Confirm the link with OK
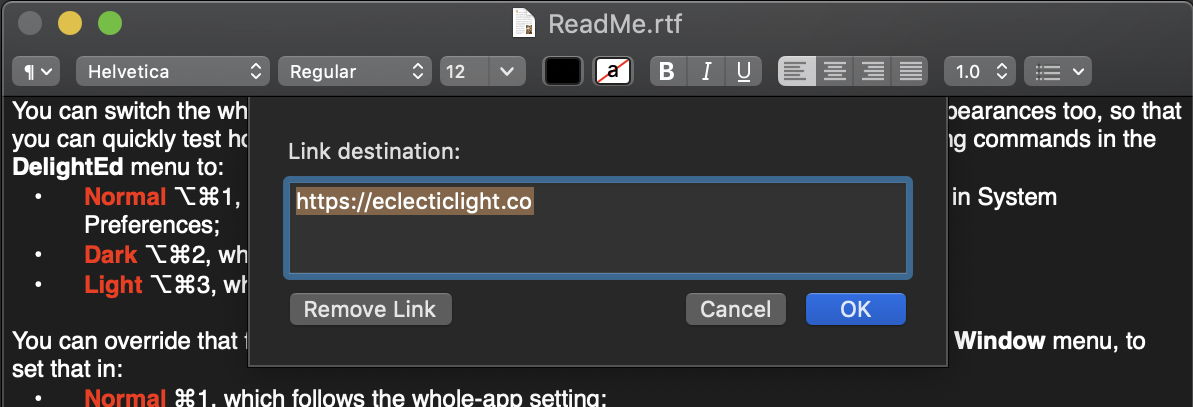This screenshot has width=1193, height=407. pyautogui.click(x=855, y=309)
